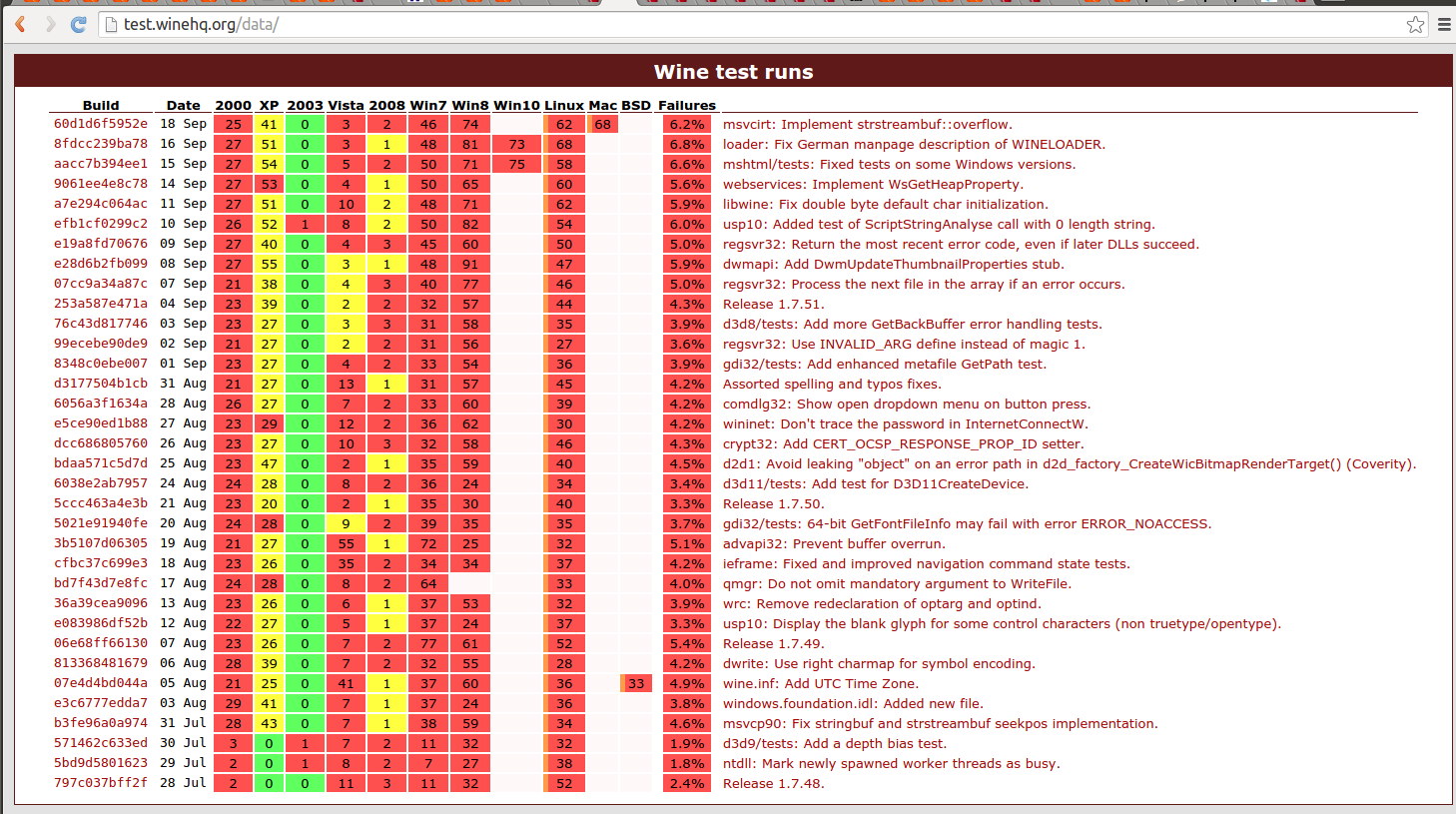
Task: Open build 9061ee4e8c78
Action: (101, 184)
